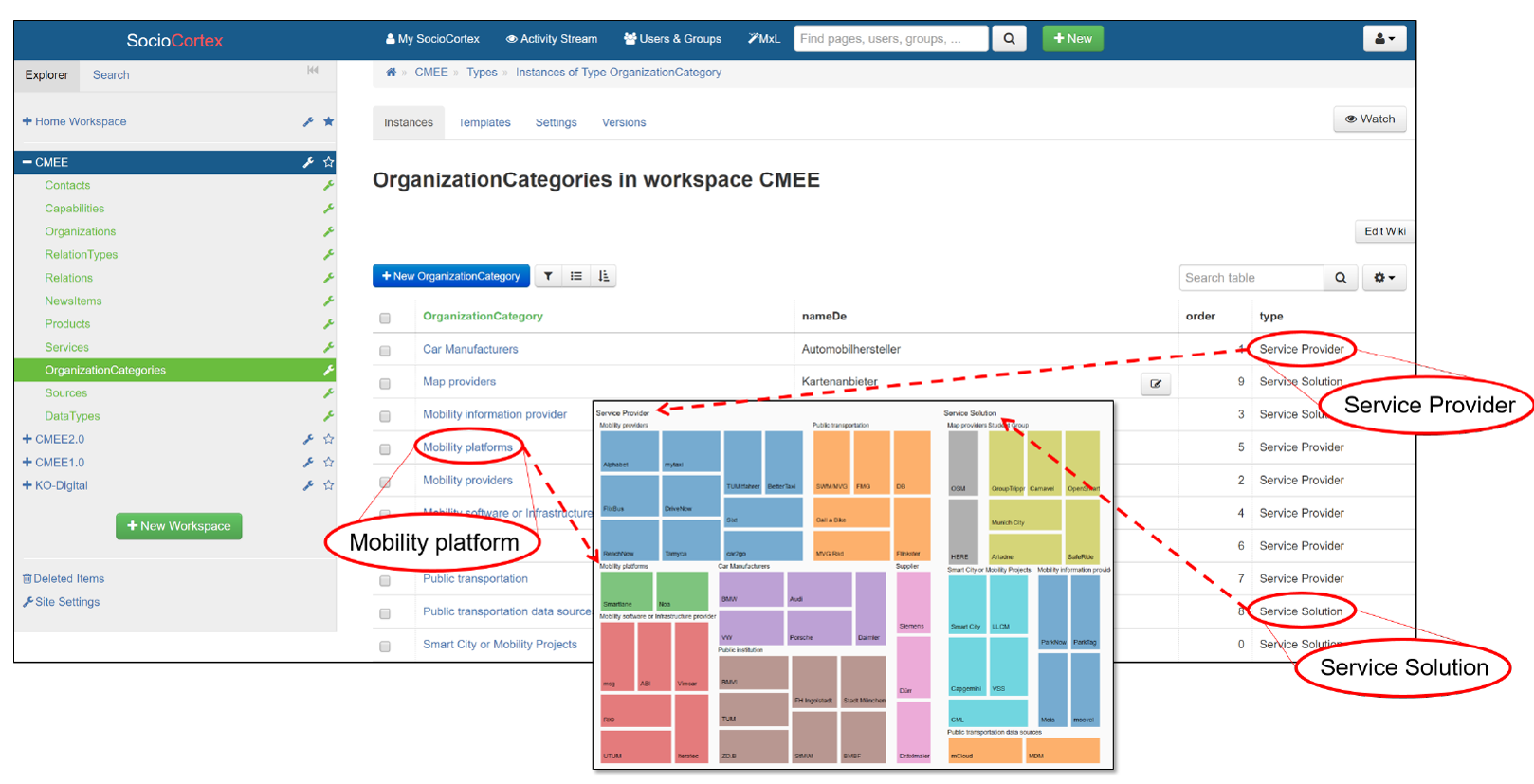Open the table settings gear dropdown

coord(1384,278)
